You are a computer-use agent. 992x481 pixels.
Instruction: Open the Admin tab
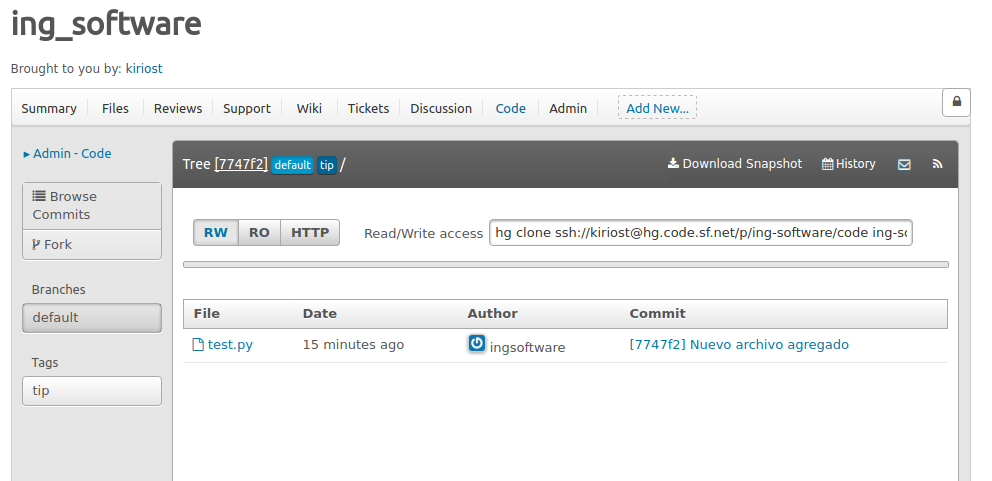point(567,108)
